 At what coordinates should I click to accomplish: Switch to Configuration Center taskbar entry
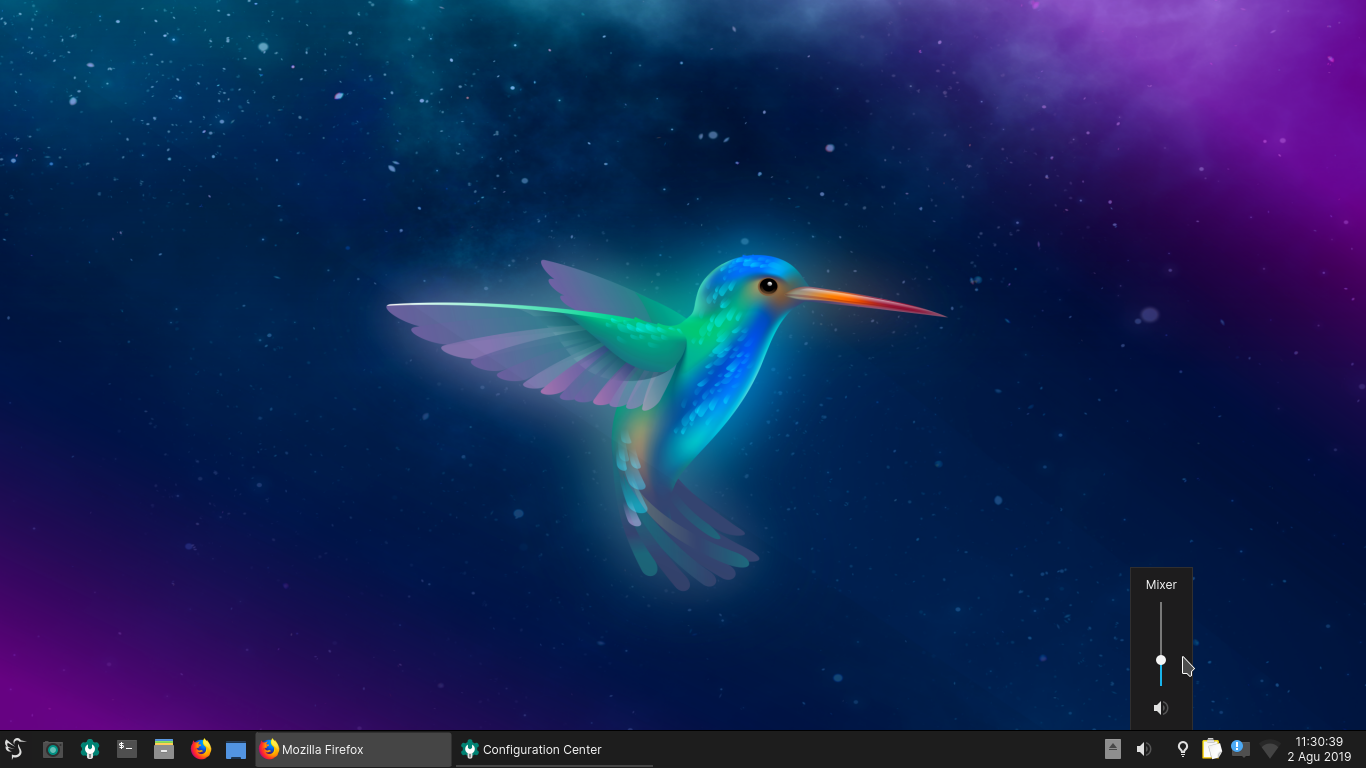pos(554,749)
